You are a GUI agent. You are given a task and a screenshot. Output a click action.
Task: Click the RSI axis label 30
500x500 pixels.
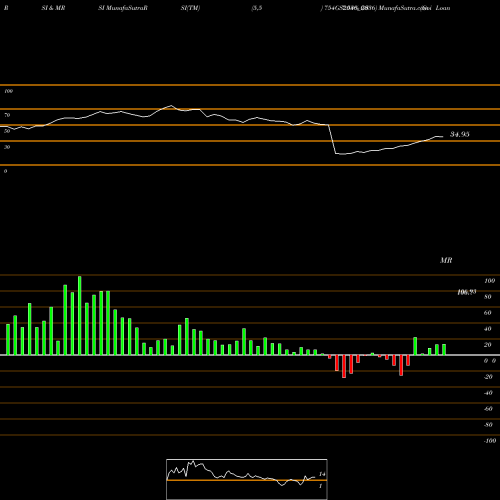(7, 147)
